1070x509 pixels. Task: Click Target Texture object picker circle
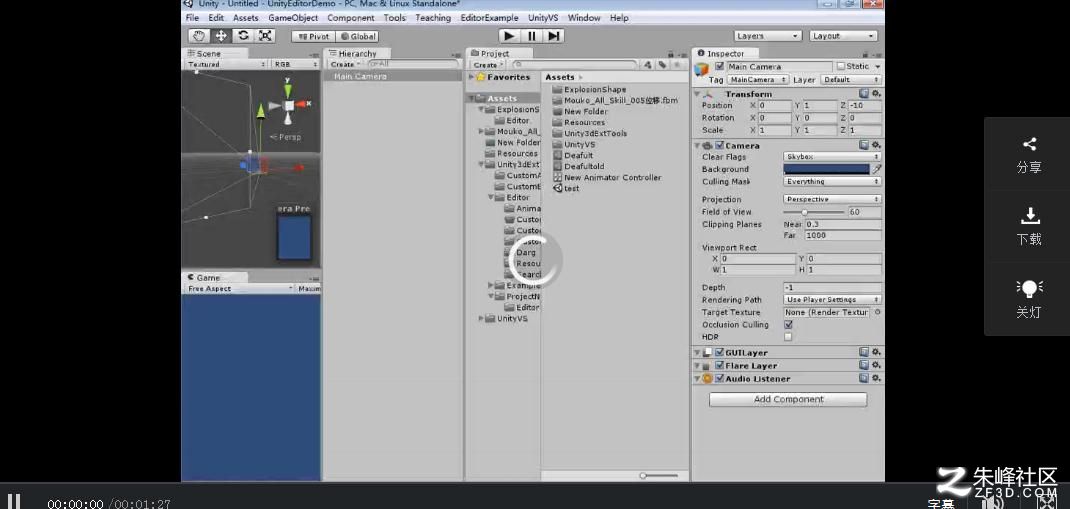878,312
